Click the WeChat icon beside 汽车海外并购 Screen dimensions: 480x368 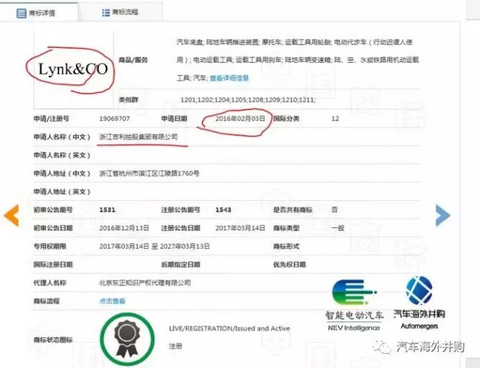point(382,347)
